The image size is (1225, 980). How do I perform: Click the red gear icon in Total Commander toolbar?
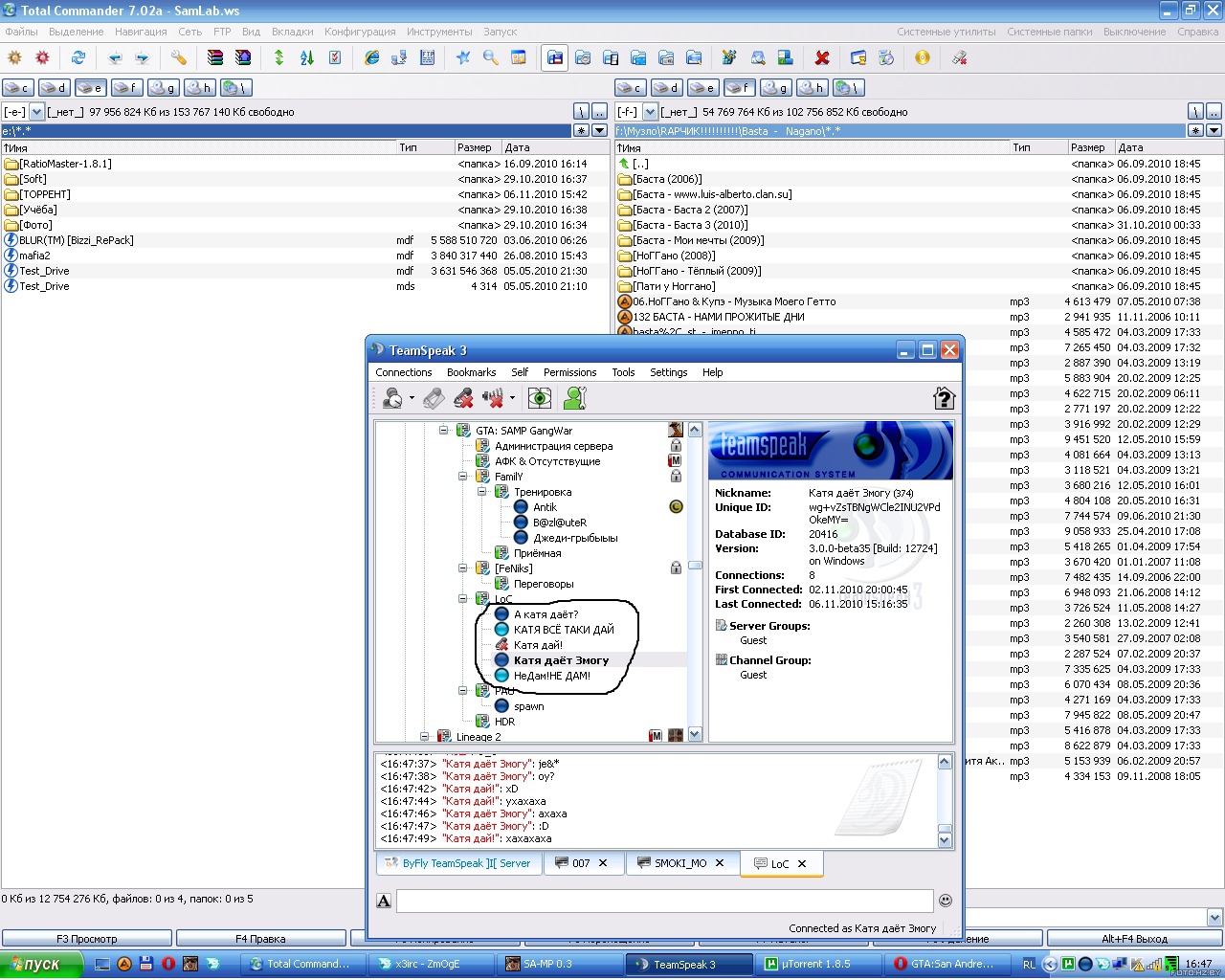coord(42,58)
